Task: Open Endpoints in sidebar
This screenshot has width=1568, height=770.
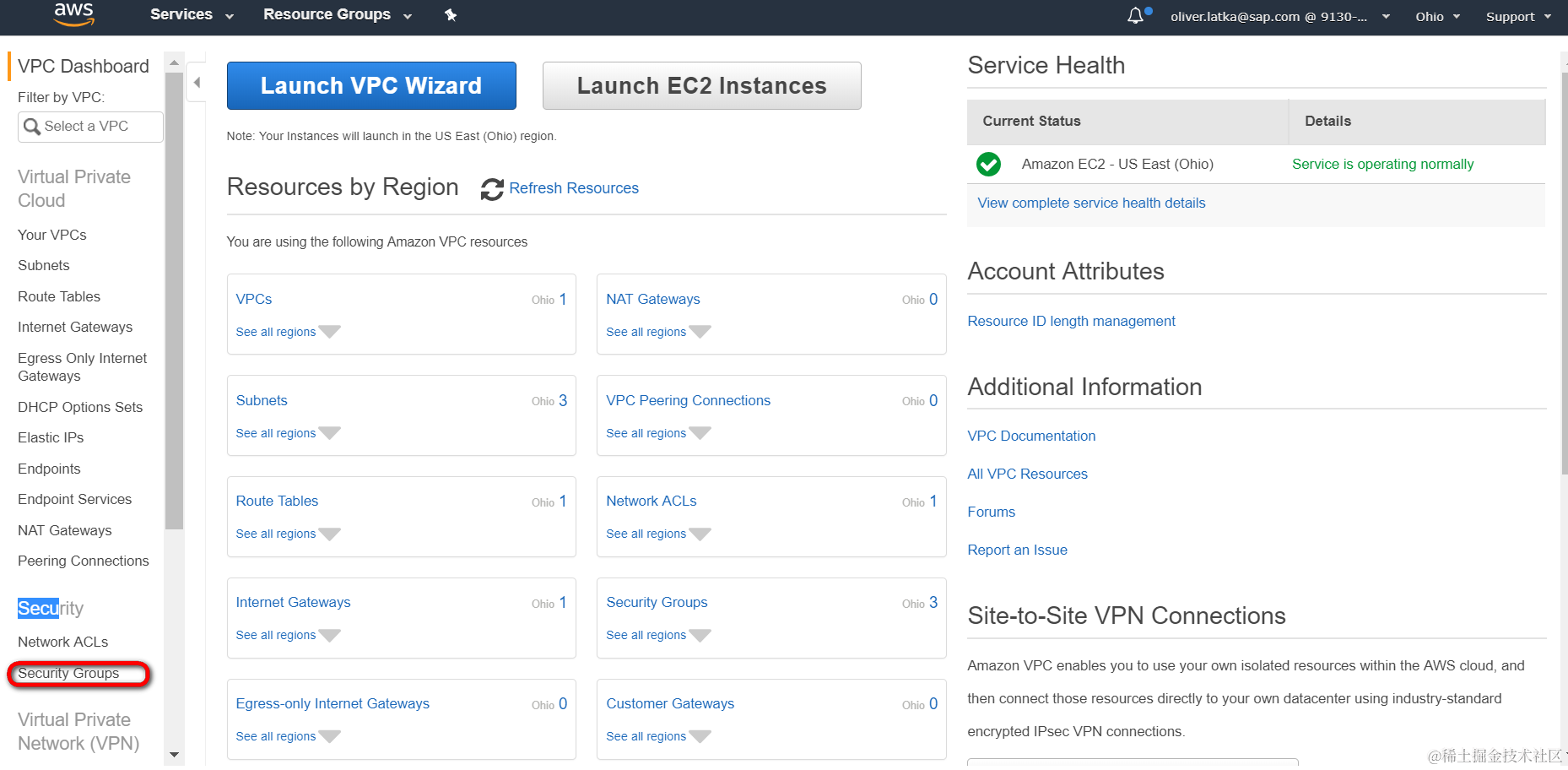Action: [49, 469]
